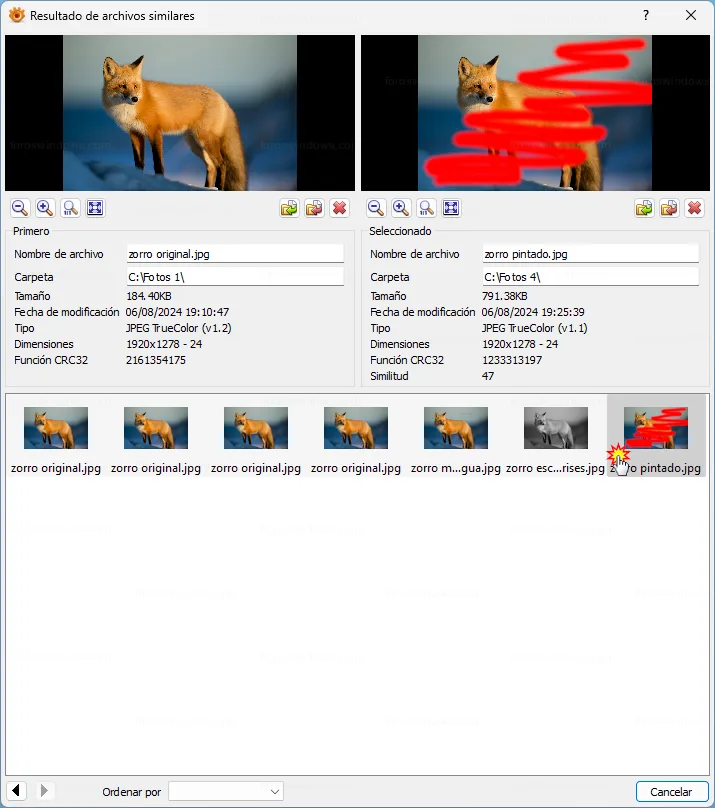Screen dimensions: 715x808
Task: Open the Ordenar por dropdown
Action: pyautogui.click(x=226, y=792)
